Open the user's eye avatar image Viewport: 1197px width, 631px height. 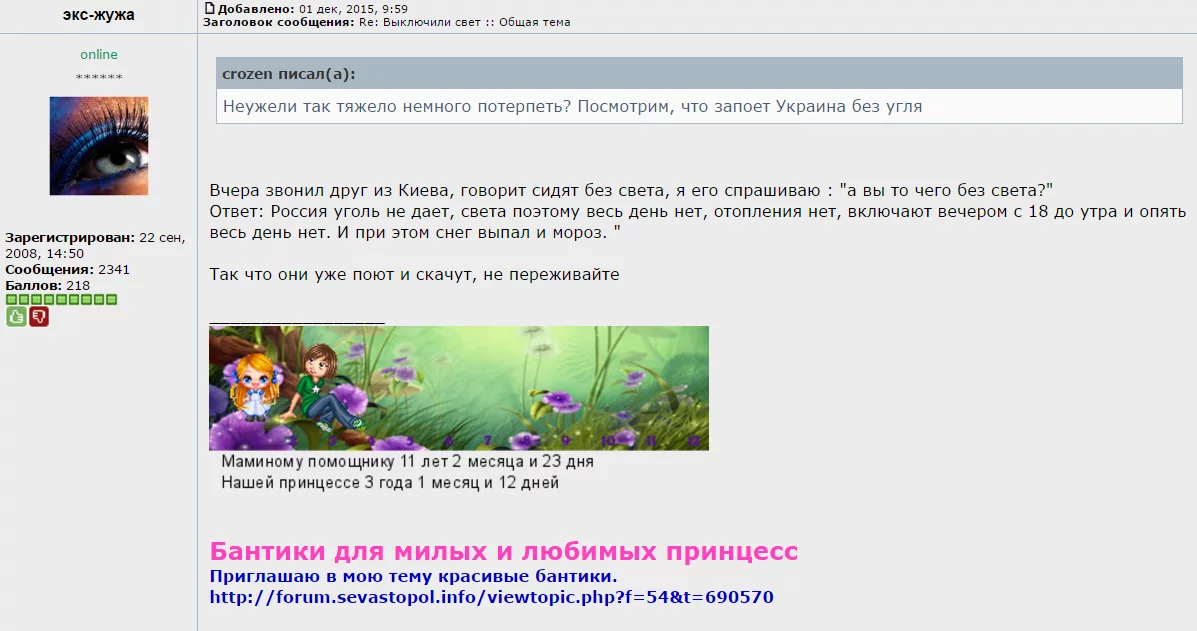click(x=98, y=144)
